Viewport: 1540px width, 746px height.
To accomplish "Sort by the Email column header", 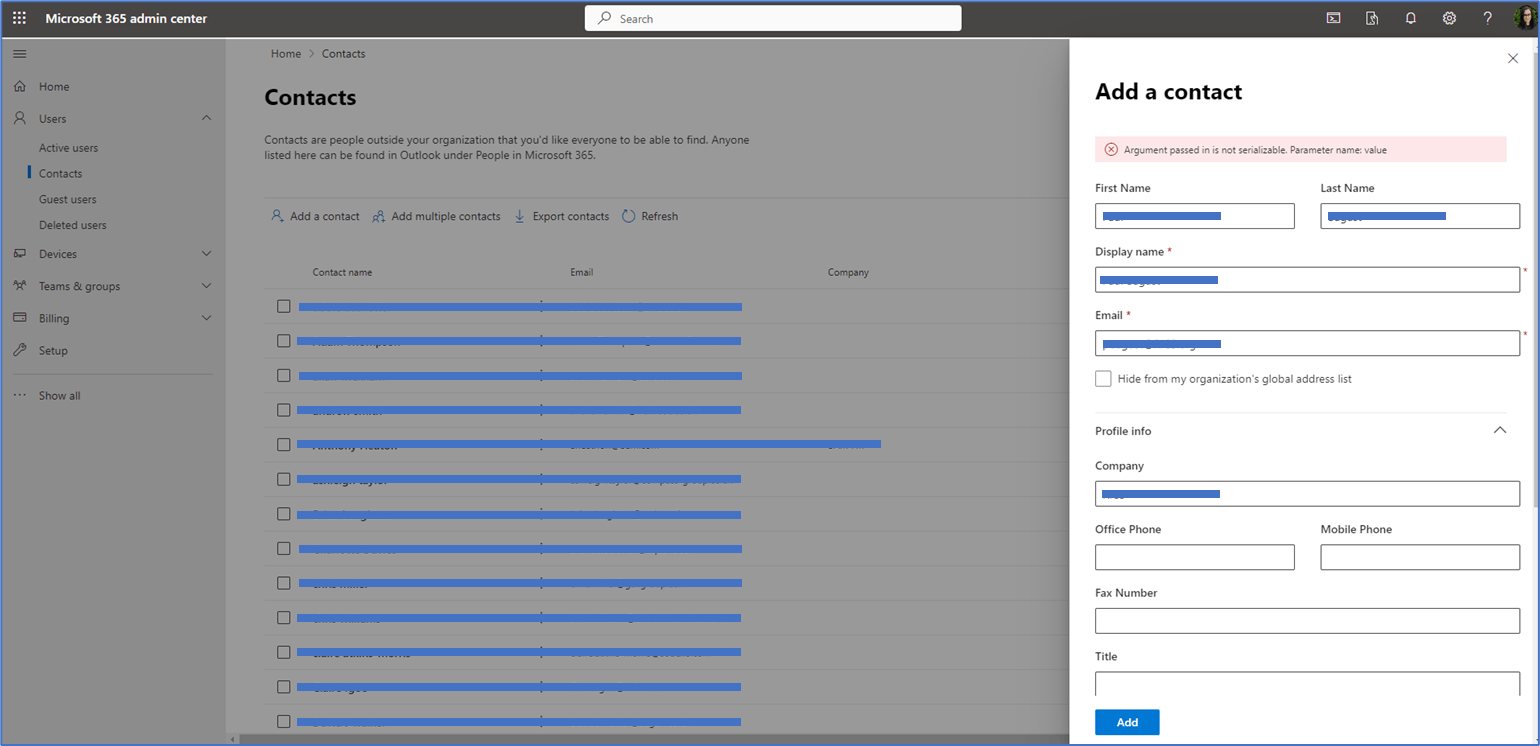I will coord(581,272).
